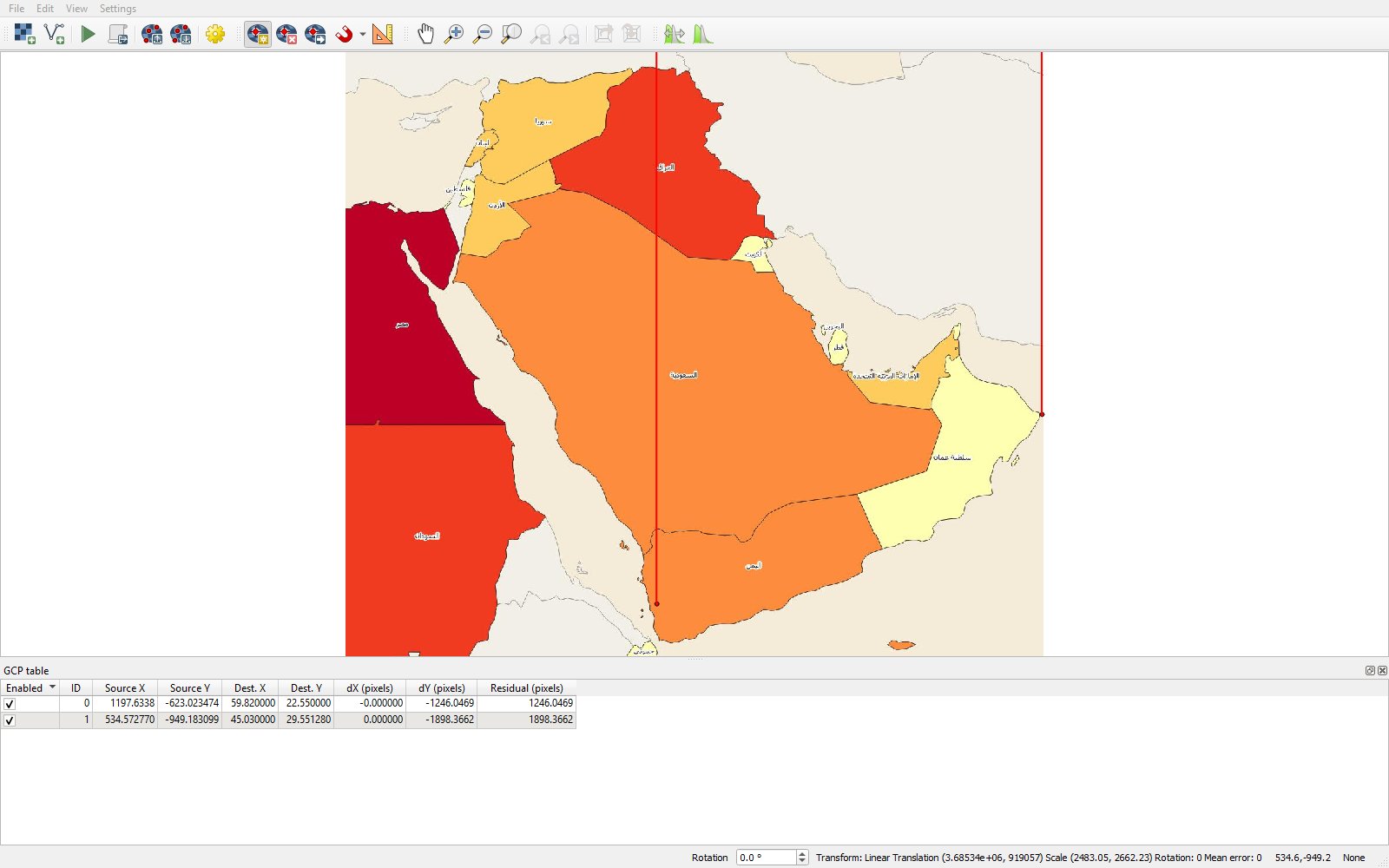Screen dimensions: 1389x868
Task: Select the Dest. X cell 45.030000
Action: pos(250,720)
